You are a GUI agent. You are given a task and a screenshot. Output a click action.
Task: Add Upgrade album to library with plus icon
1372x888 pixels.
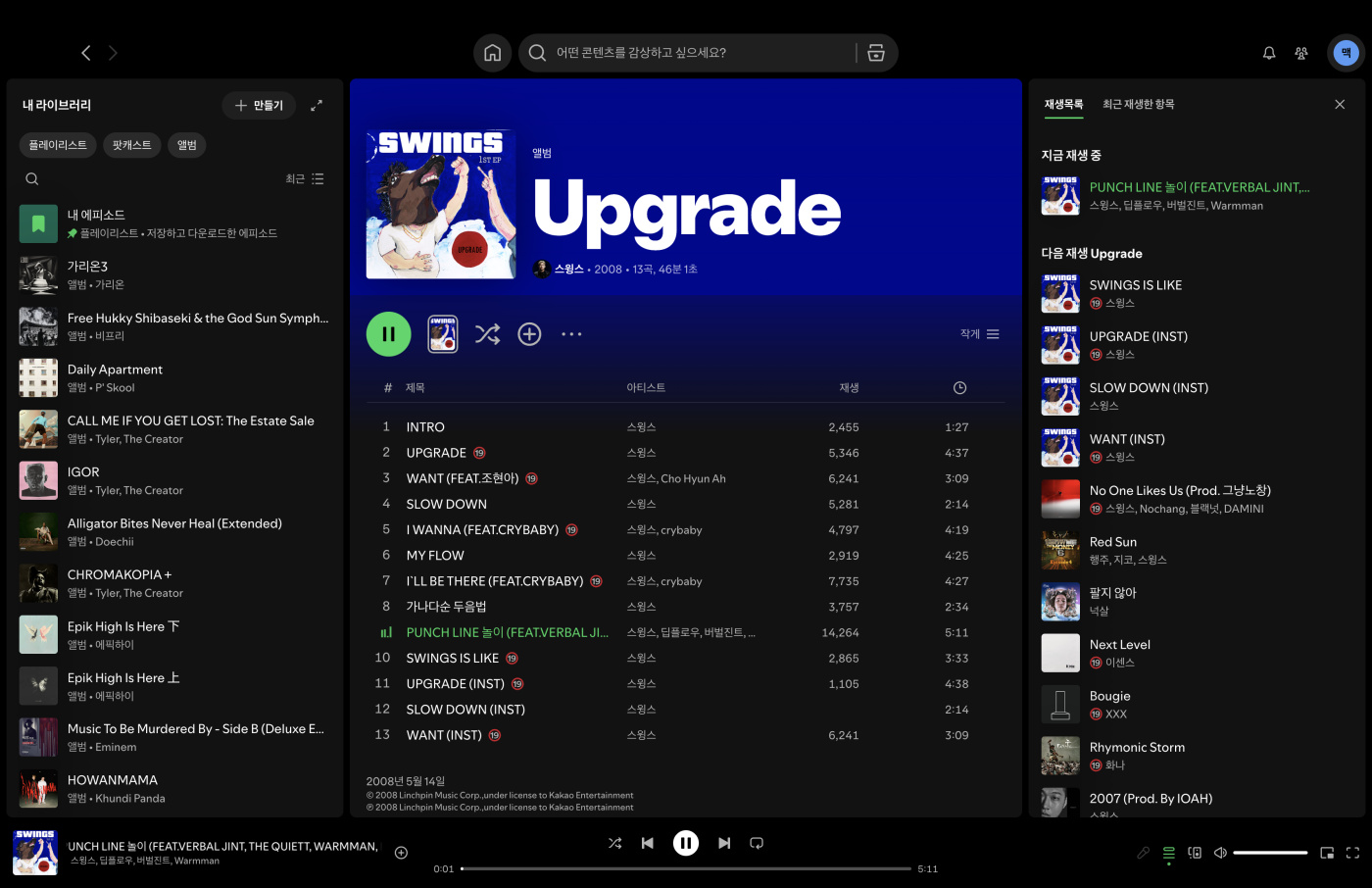tap(529, 334)
